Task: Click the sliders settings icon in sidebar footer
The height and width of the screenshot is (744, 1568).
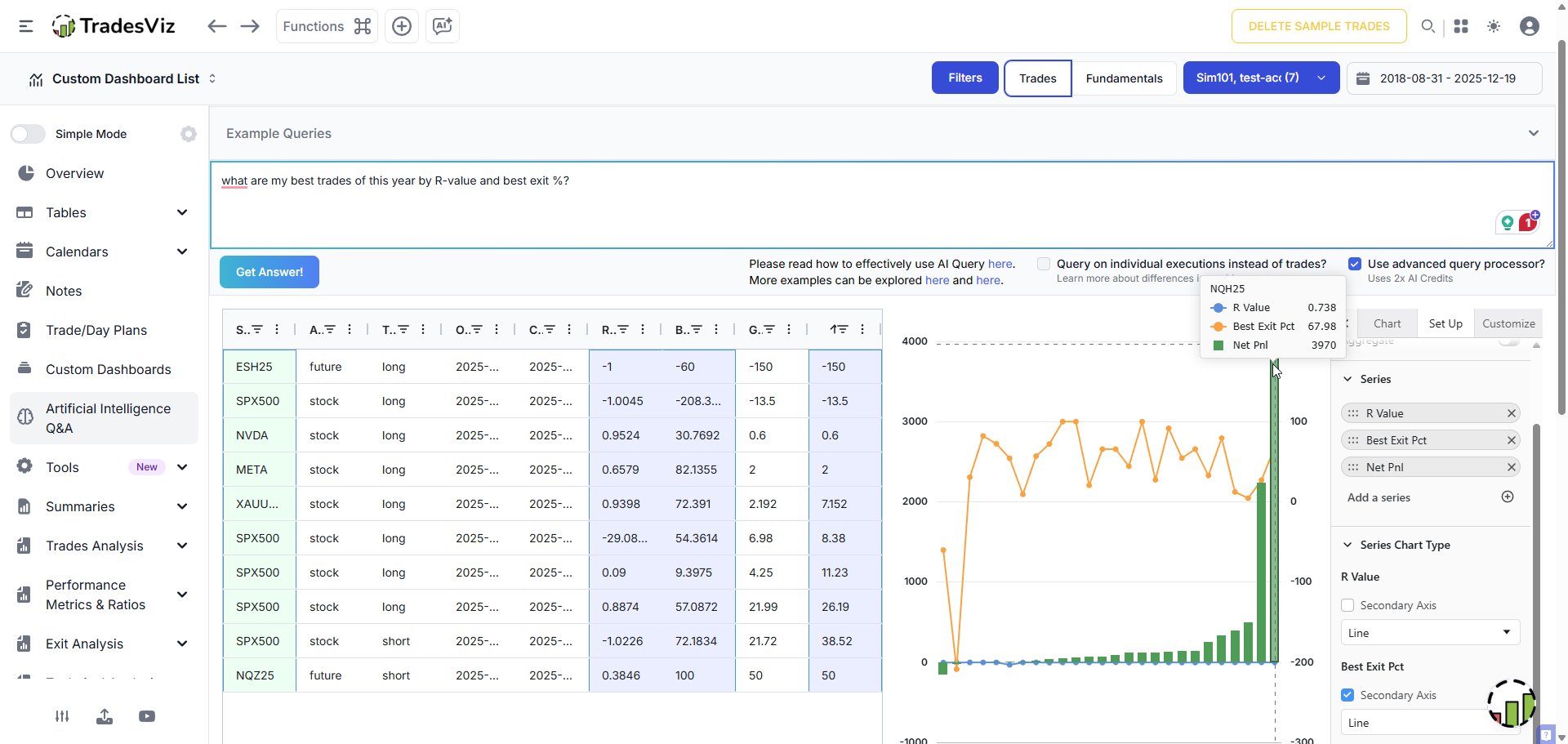Action: click(62, 716)
